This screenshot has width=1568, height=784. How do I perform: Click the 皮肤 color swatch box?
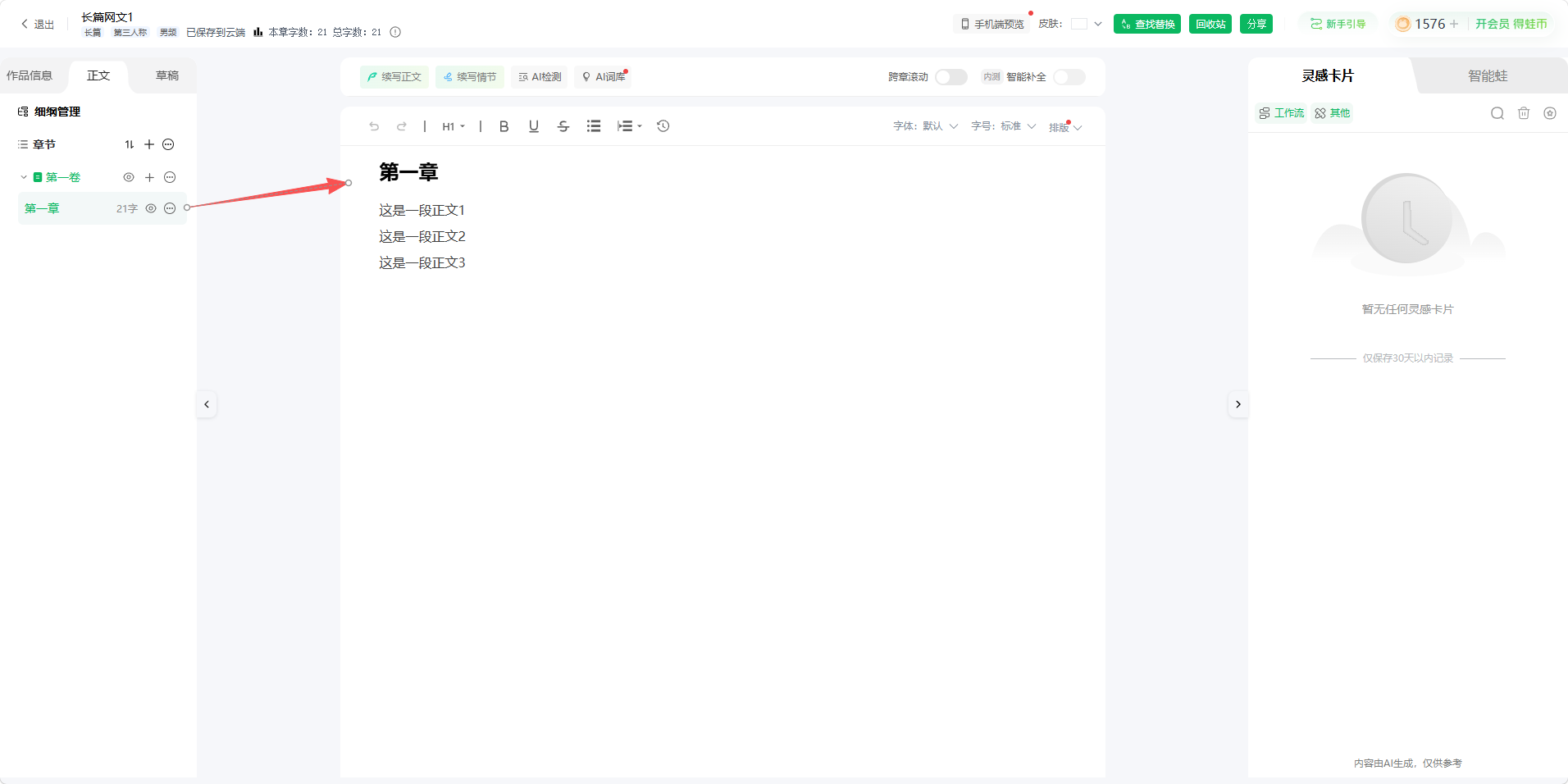(x=1079, y=24)
